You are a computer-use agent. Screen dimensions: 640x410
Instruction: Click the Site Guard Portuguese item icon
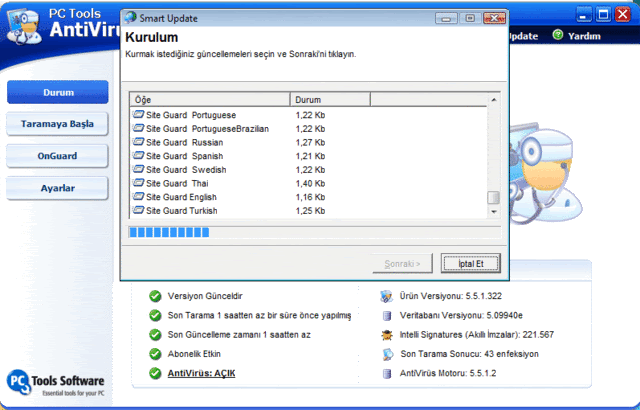(x=138, y=115)
